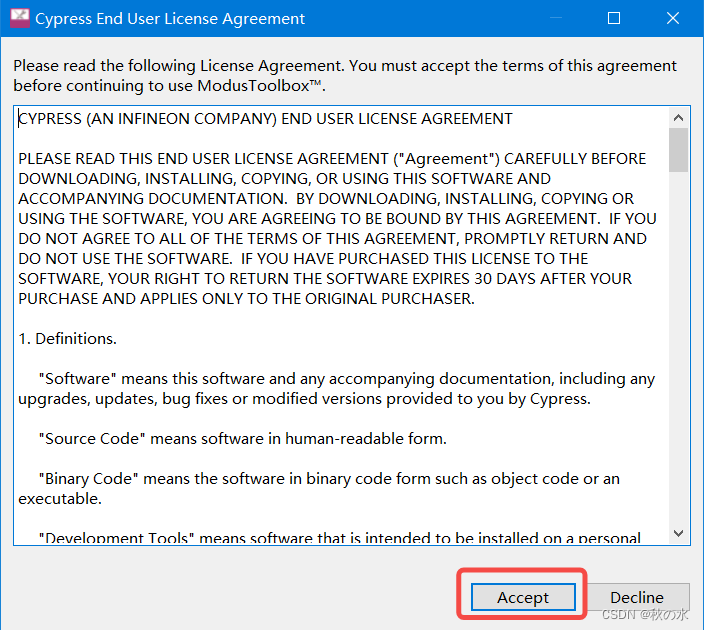Click the '"Source Code" means software' line
704x630 pixels.
[243, 438]
